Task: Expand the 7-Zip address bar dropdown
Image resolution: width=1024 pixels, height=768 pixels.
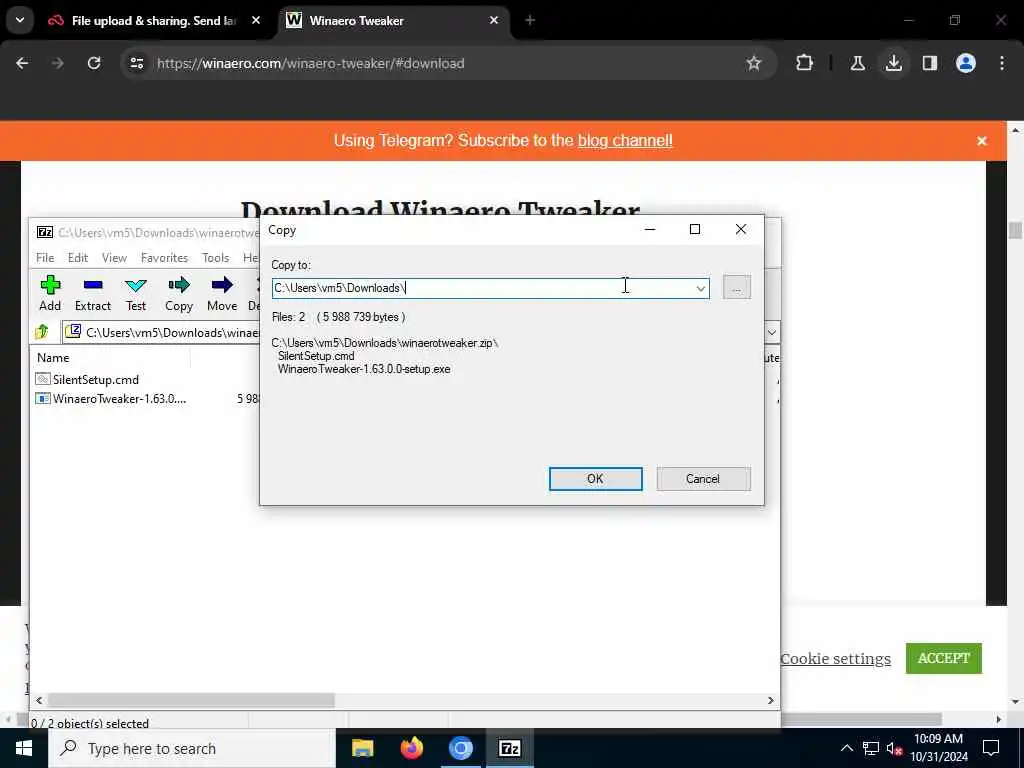Action: (771, 332)
